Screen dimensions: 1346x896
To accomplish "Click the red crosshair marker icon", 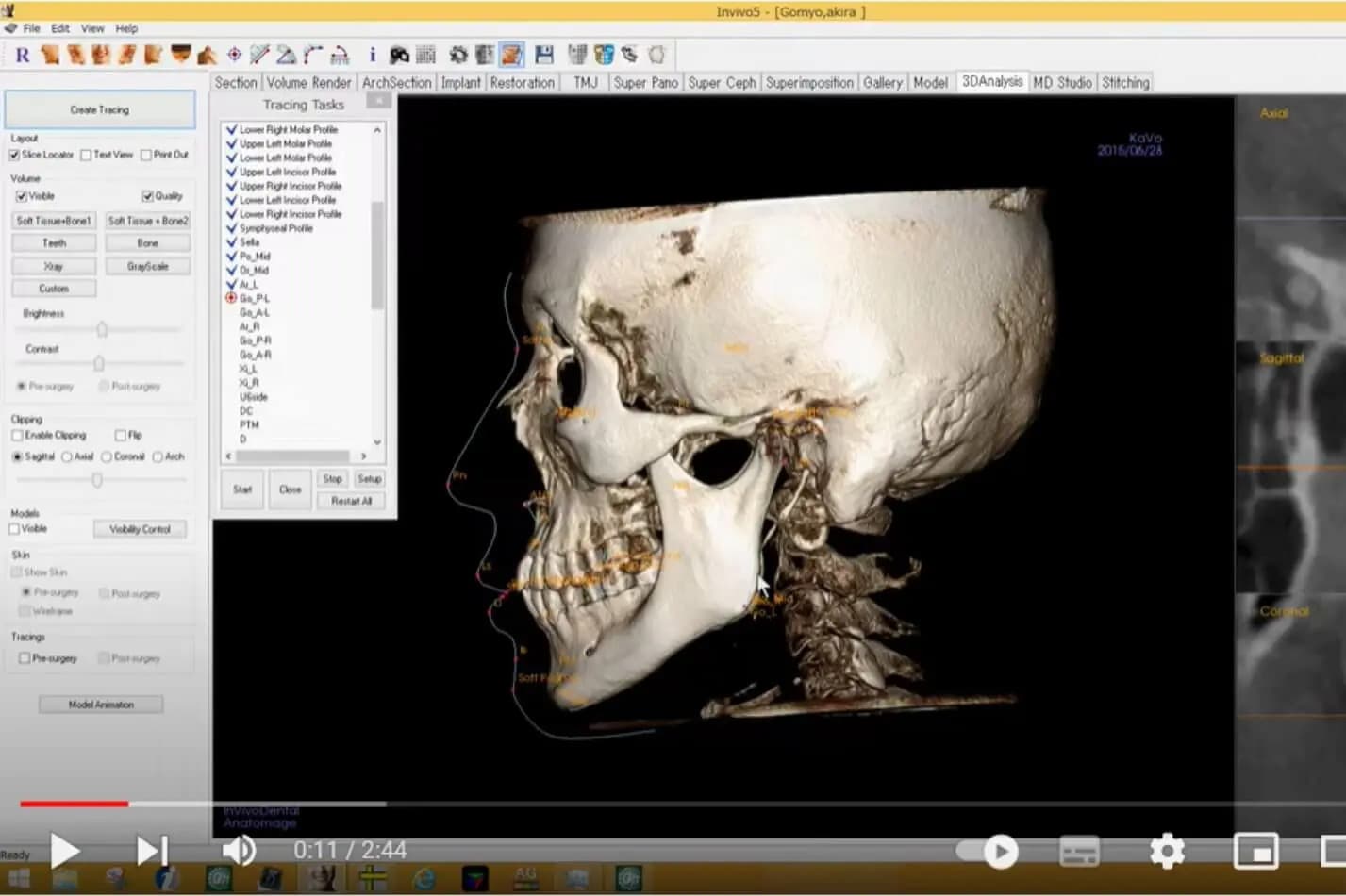I will point(235,55).
